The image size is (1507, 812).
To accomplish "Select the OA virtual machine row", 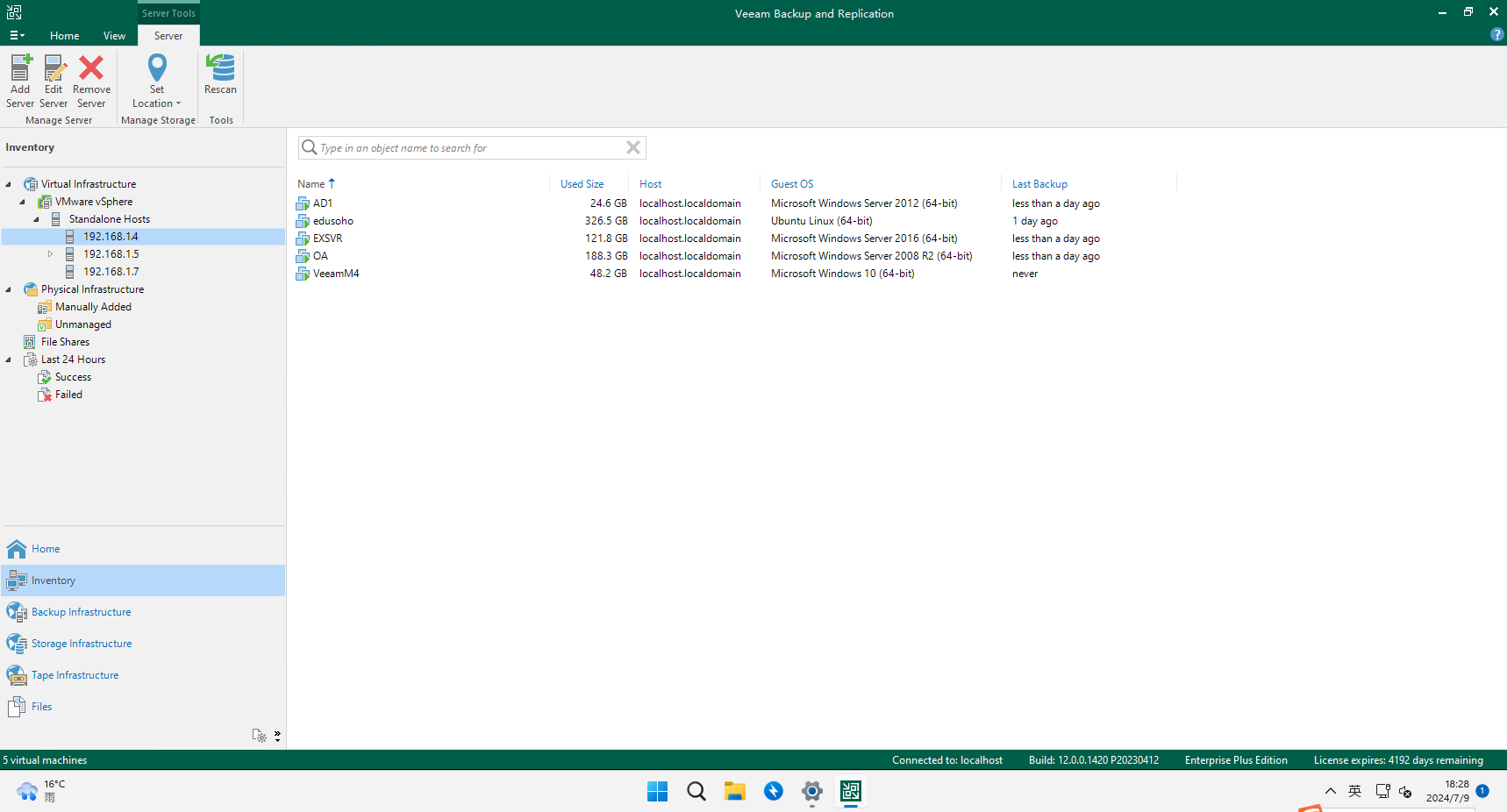I will pyautogui.click(x=735, y=256).
